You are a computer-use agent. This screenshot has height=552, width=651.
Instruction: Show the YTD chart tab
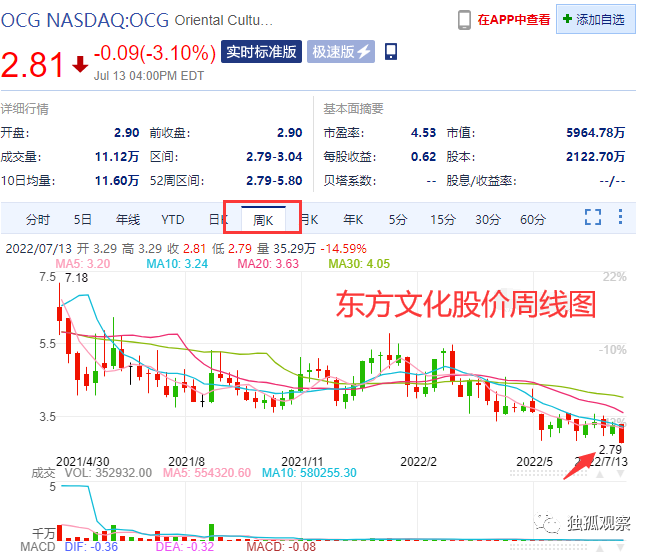173,219
